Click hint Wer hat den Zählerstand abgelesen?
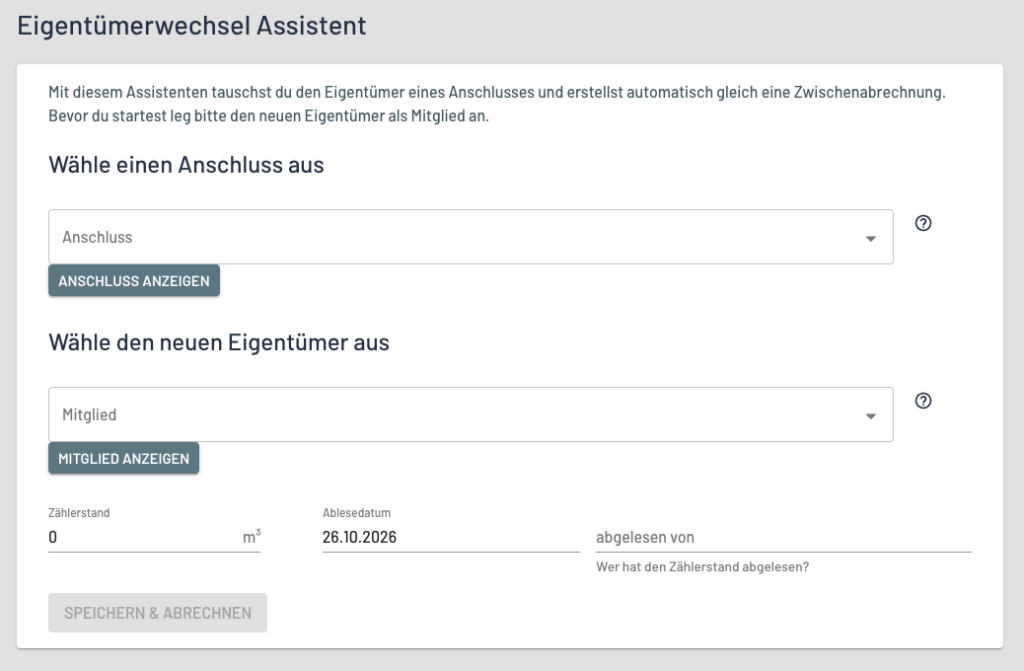The height and width of the screenshot is (671, 1024). click(703, 567)
